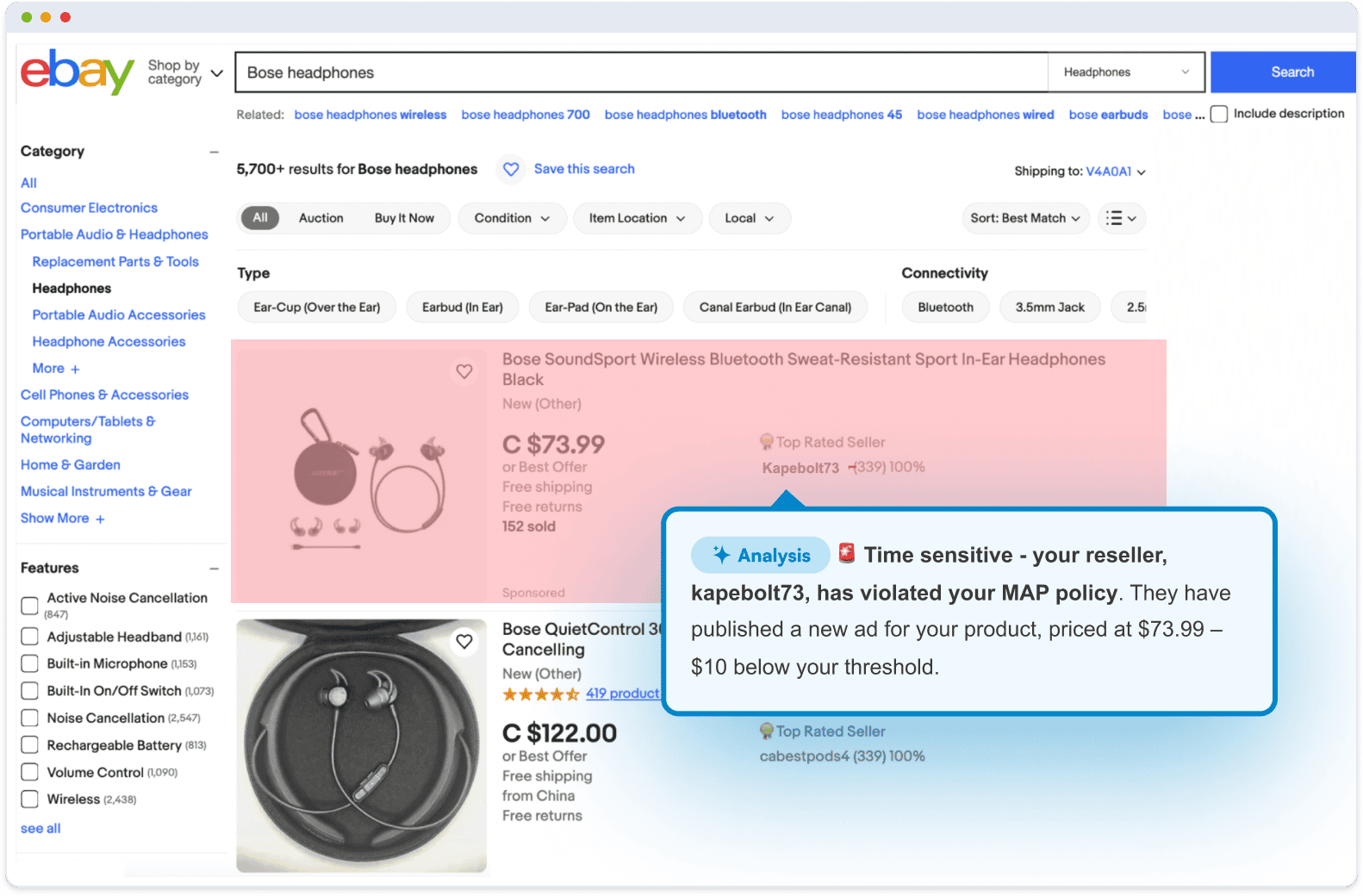Open related search bose headphones wireless
Screen dimensions: 1363x896
pos(370,115)
